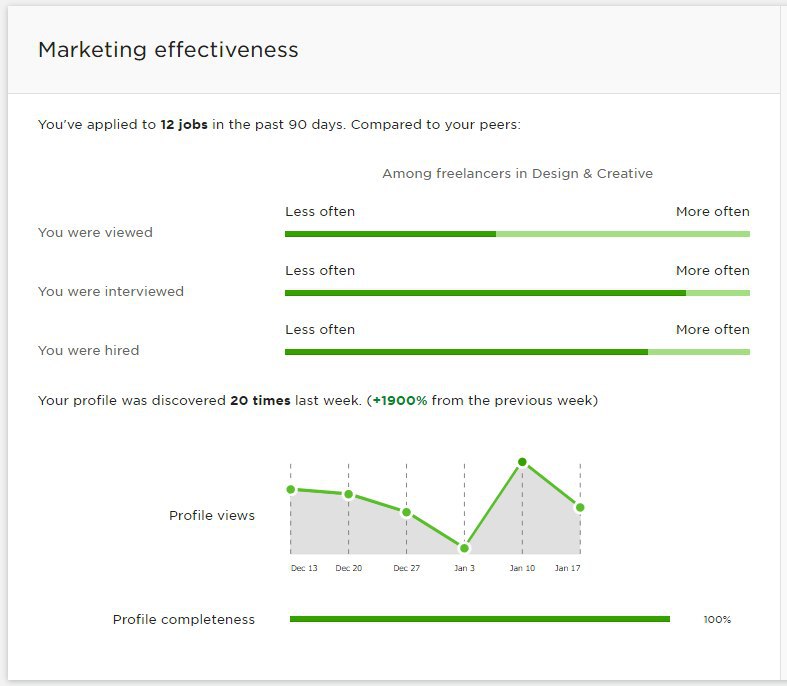
Task: Click the 'Profile completeness' label
Action: (x=184, y=619)
